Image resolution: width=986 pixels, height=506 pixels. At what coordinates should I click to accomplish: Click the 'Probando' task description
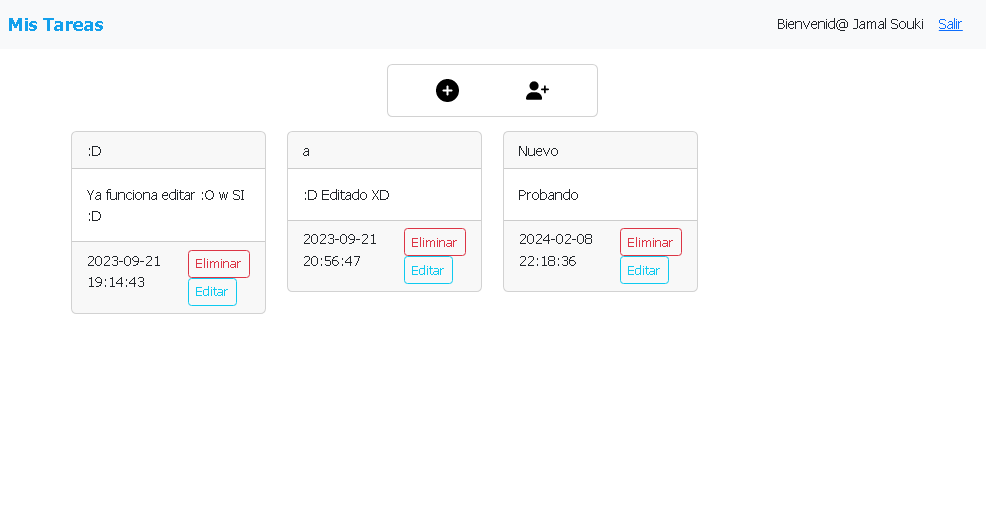548,195
